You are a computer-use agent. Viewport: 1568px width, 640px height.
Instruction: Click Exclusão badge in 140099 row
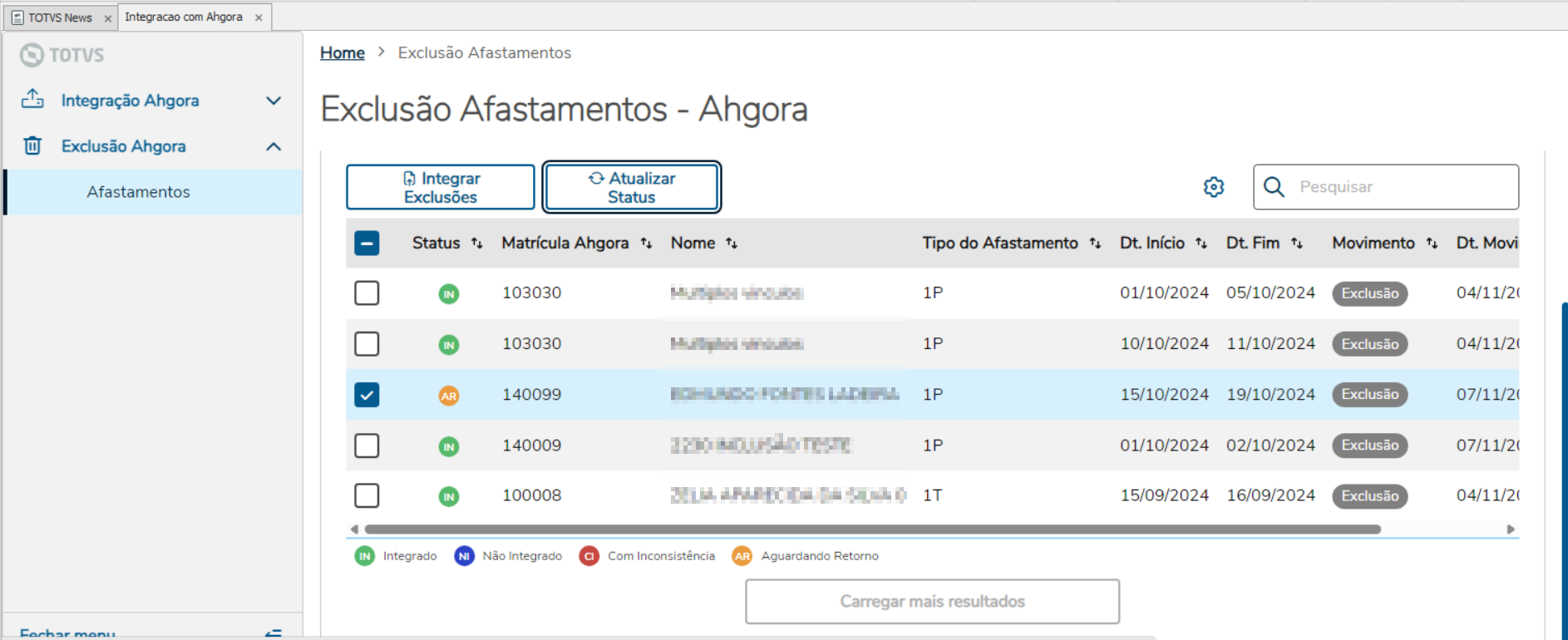click(1370, 394)
